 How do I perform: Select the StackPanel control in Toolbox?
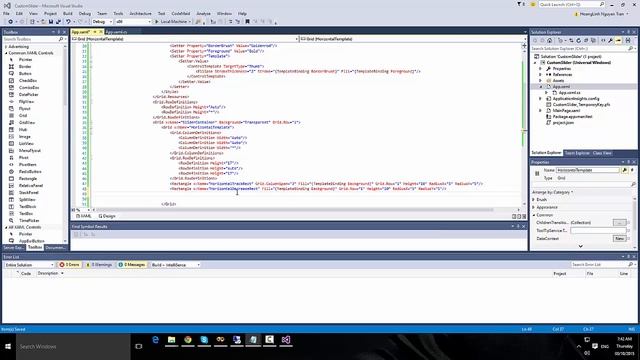click(x=29, y=192)
